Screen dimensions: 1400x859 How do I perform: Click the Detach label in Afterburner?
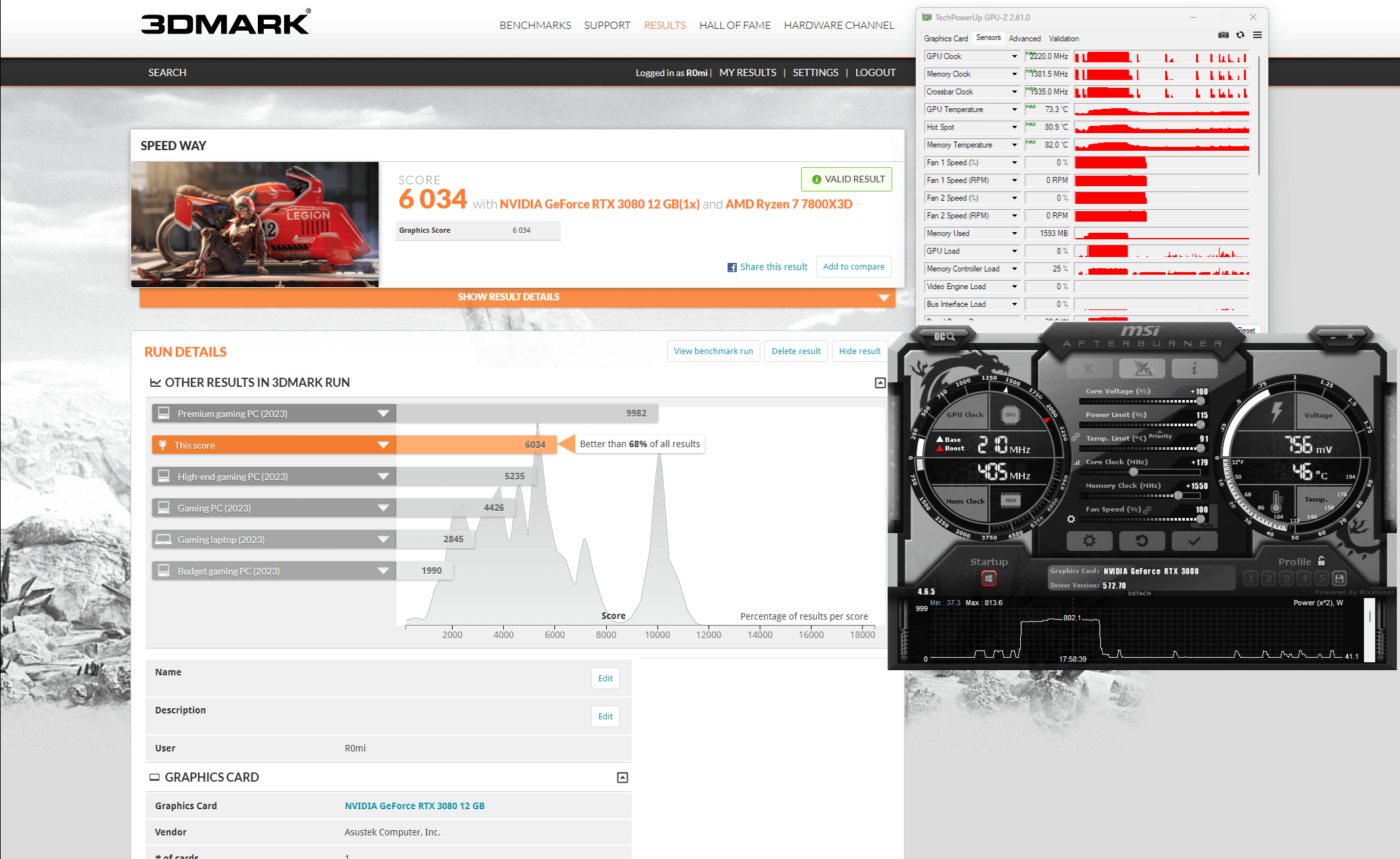click(x=1140, y=593)
